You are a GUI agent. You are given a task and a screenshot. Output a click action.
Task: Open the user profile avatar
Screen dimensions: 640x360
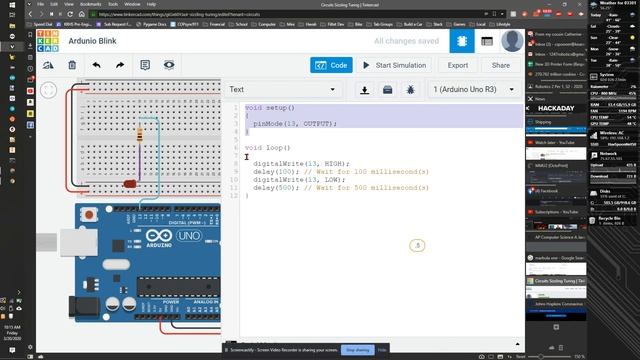tap(512, 41)
